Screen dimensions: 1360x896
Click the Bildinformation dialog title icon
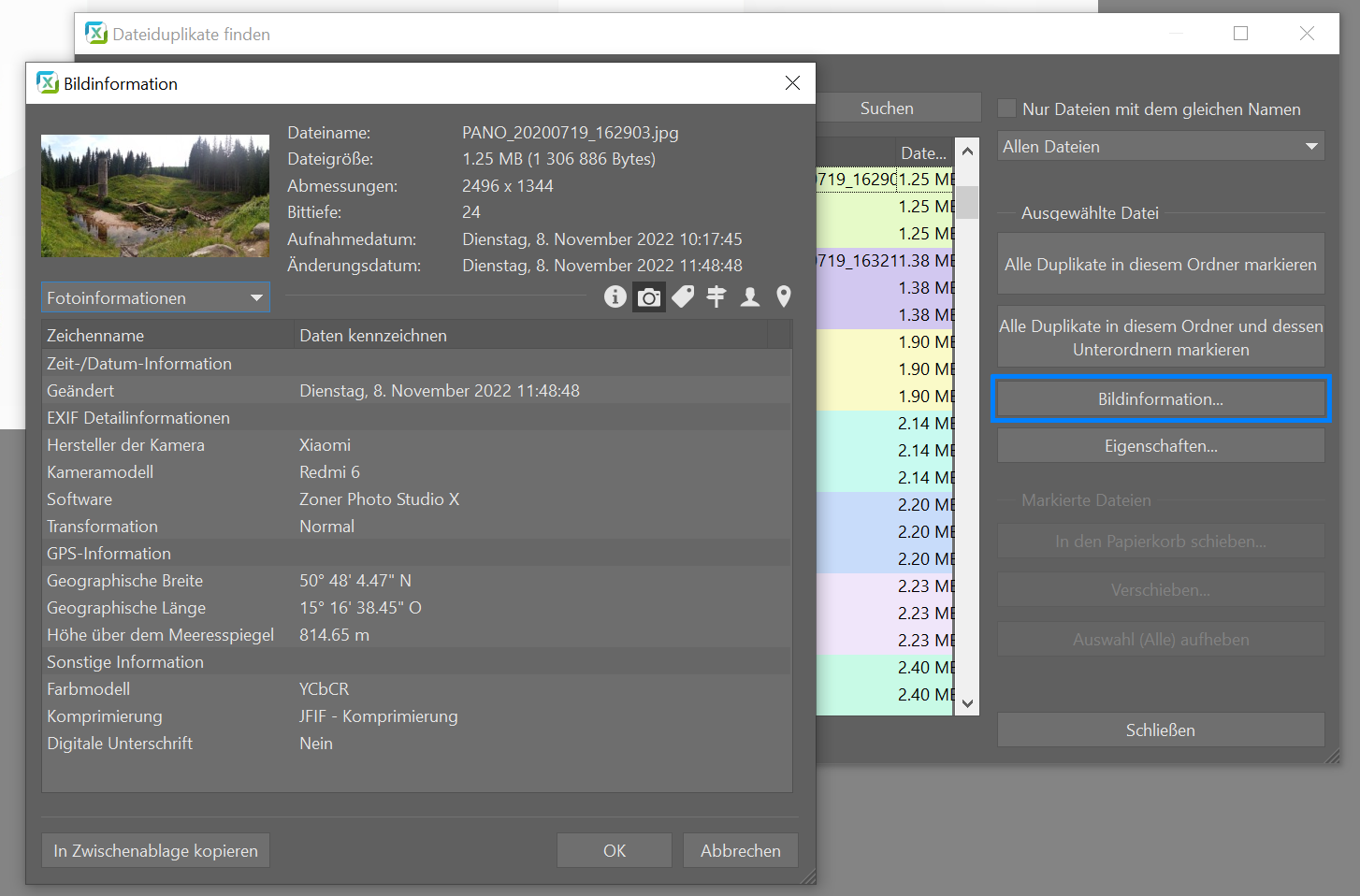coord(48,83)
